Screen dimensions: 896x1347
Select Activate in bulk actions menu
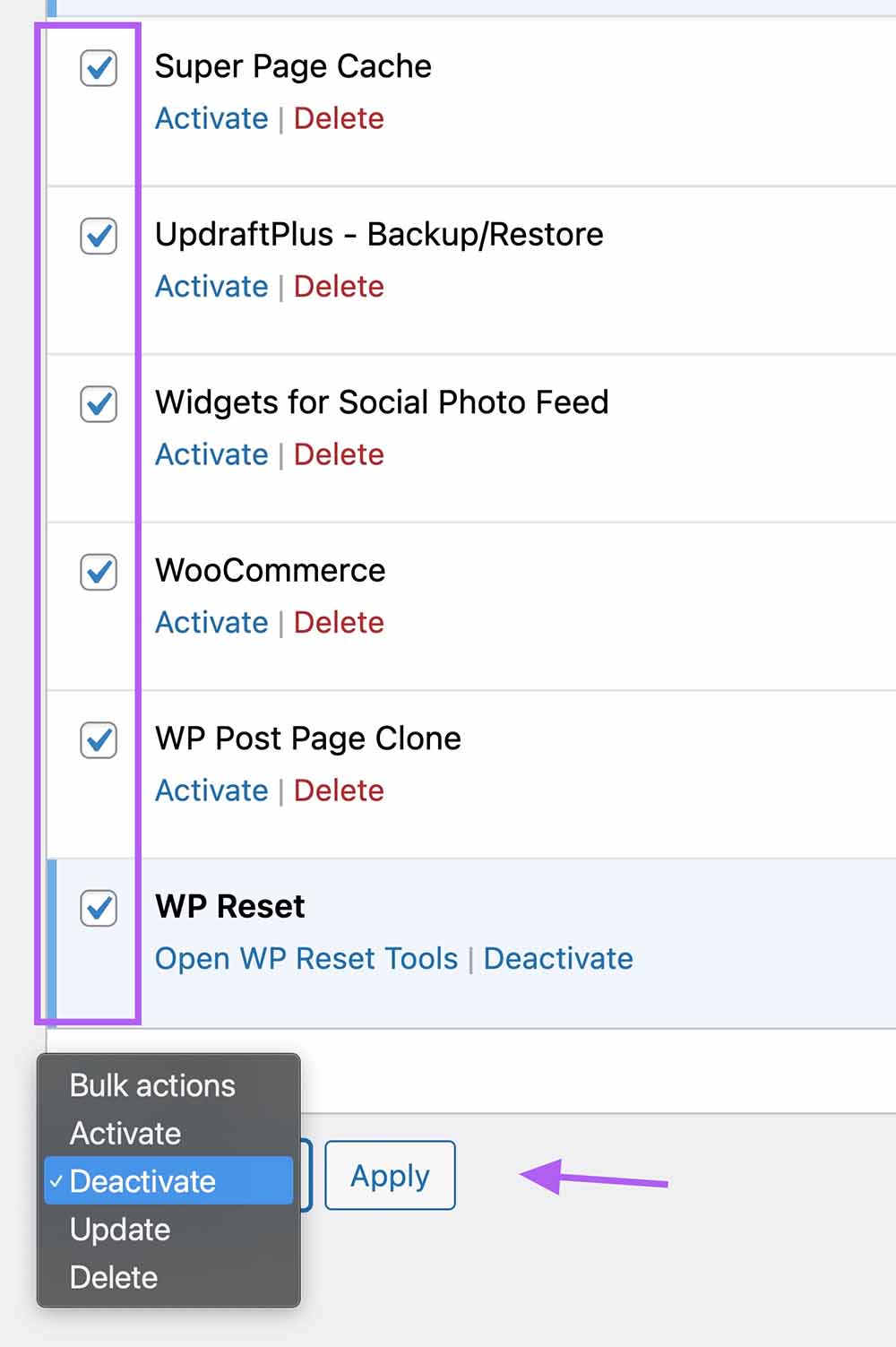tap(125, 1134)
